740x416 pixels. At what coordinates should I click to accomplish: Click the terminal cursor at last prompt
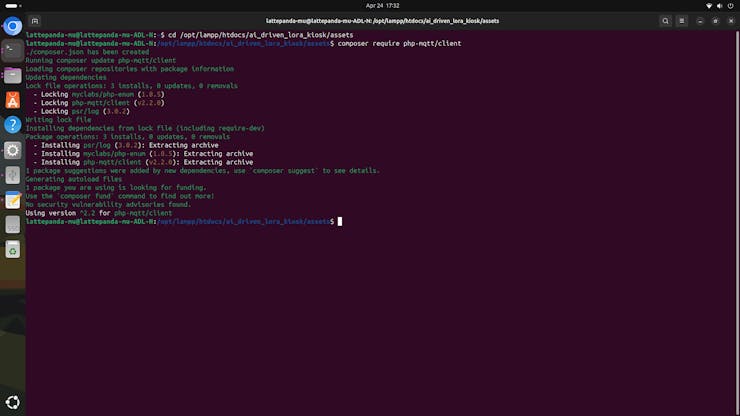[x=340, y=221]
